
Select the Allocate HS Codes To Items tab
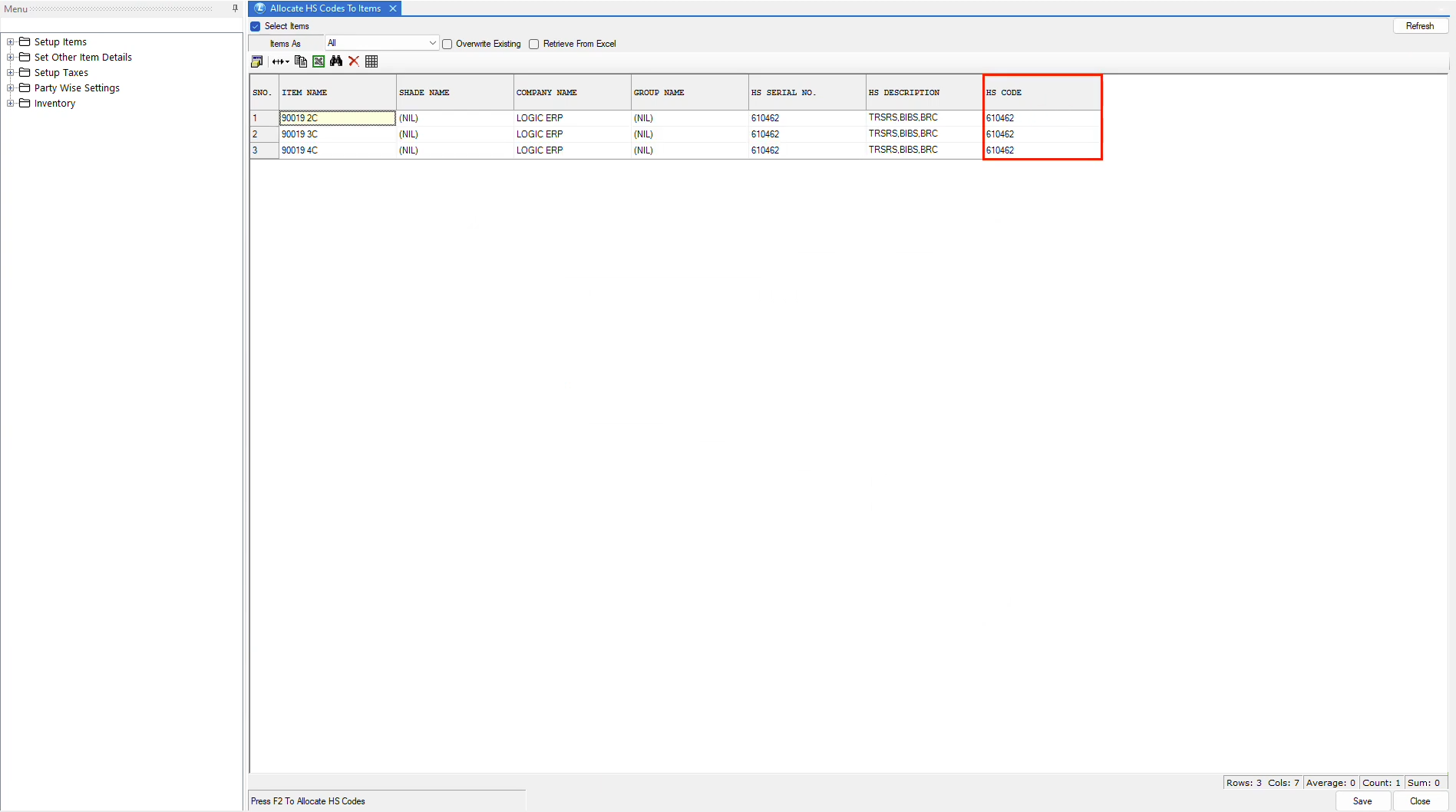pyautogui.click(x=325, y=8)
